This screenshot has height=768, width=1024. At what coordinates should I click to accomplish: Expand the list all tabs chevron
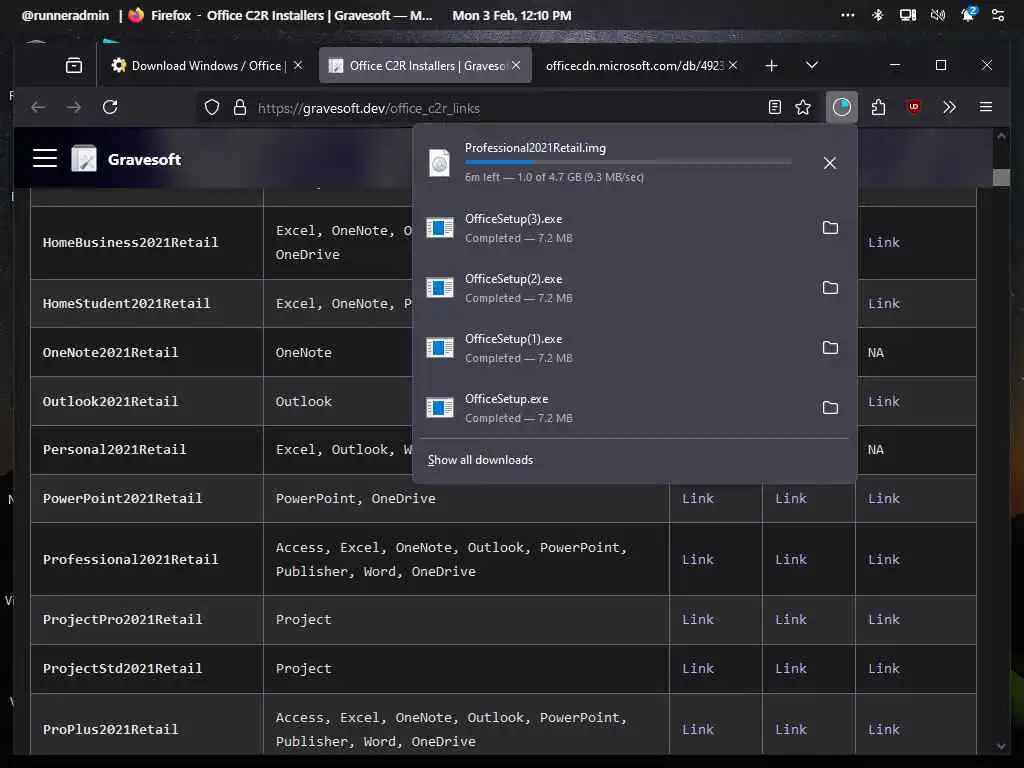tap(812, 65)
